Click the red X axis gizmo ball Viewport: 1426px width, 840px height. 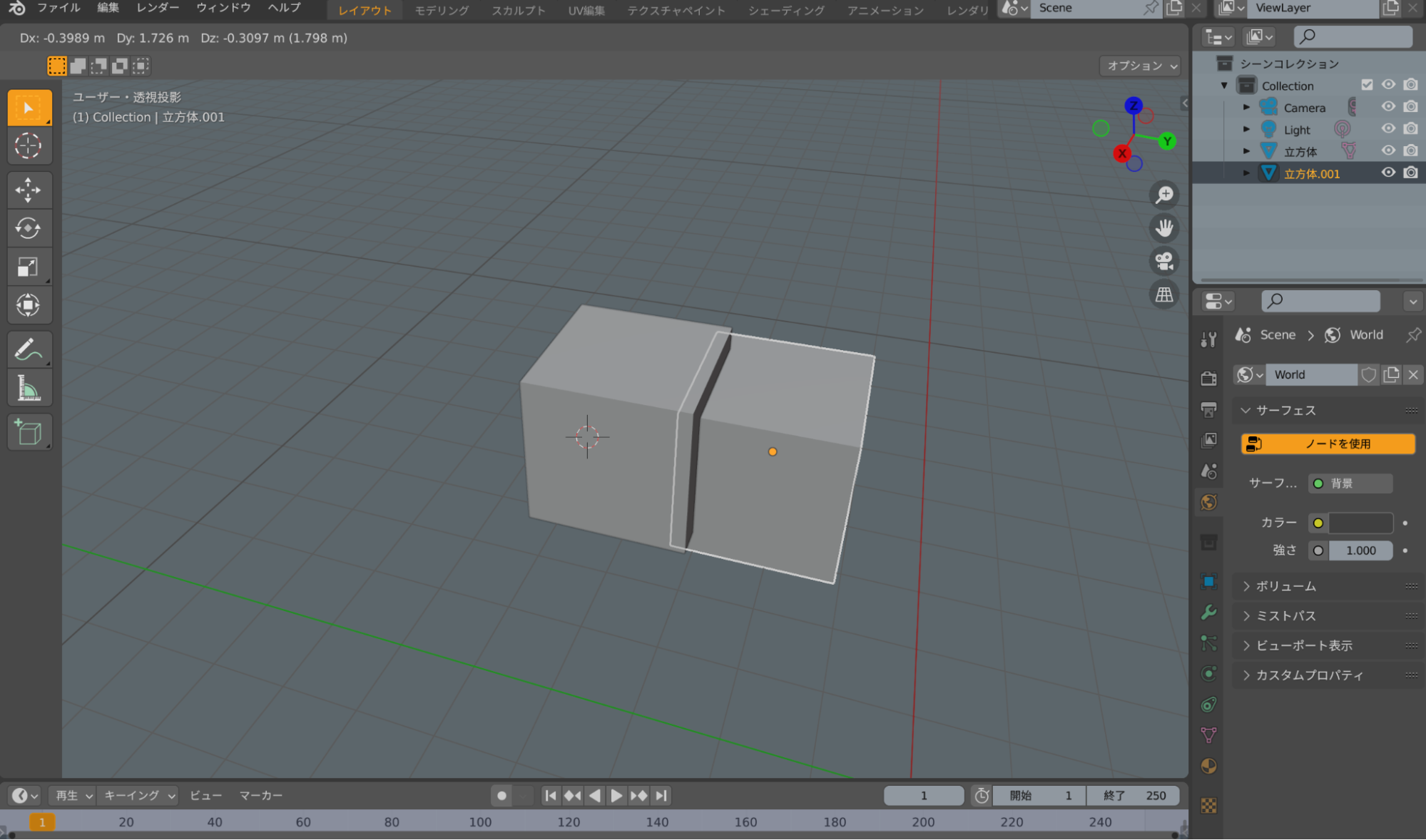(x=1122, y=153)
